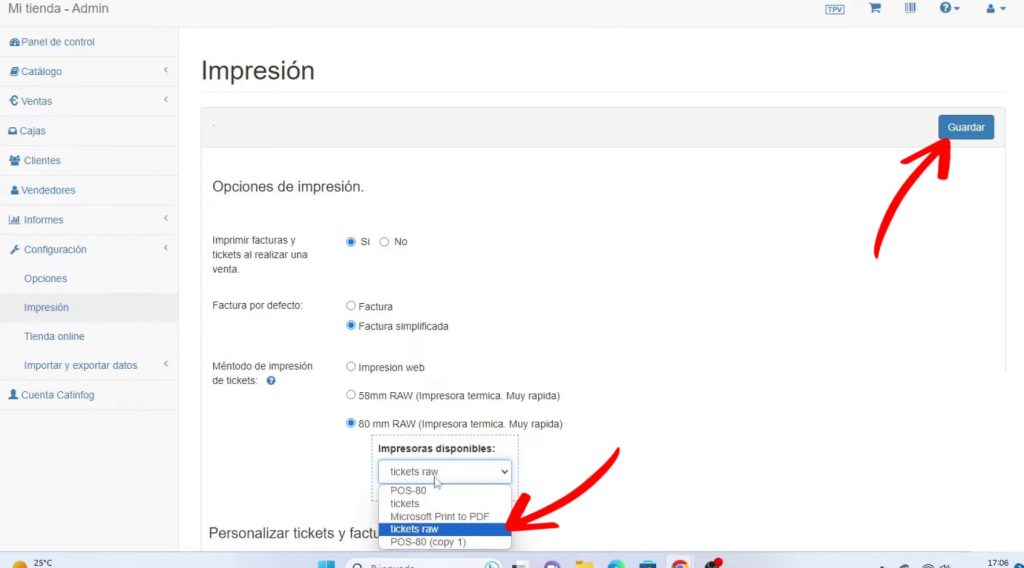Click the shopping cart icon
Screen dimensions: 1024x568
(x=874, y=9)
